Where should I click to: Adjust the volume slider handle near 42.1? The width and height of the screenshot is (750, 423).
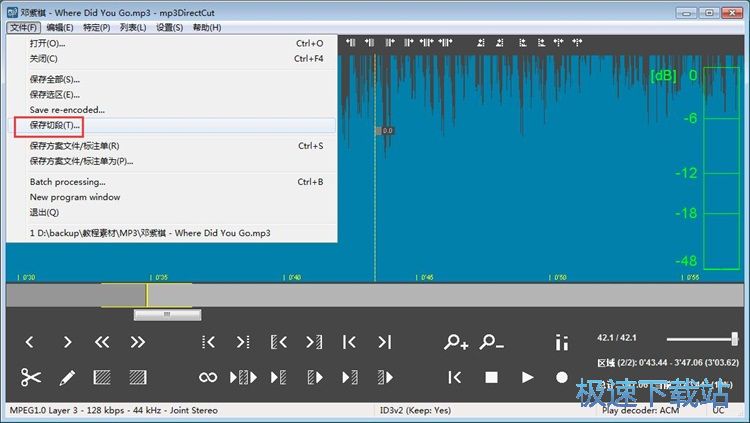pyautogui.click(x=734, y=339)
